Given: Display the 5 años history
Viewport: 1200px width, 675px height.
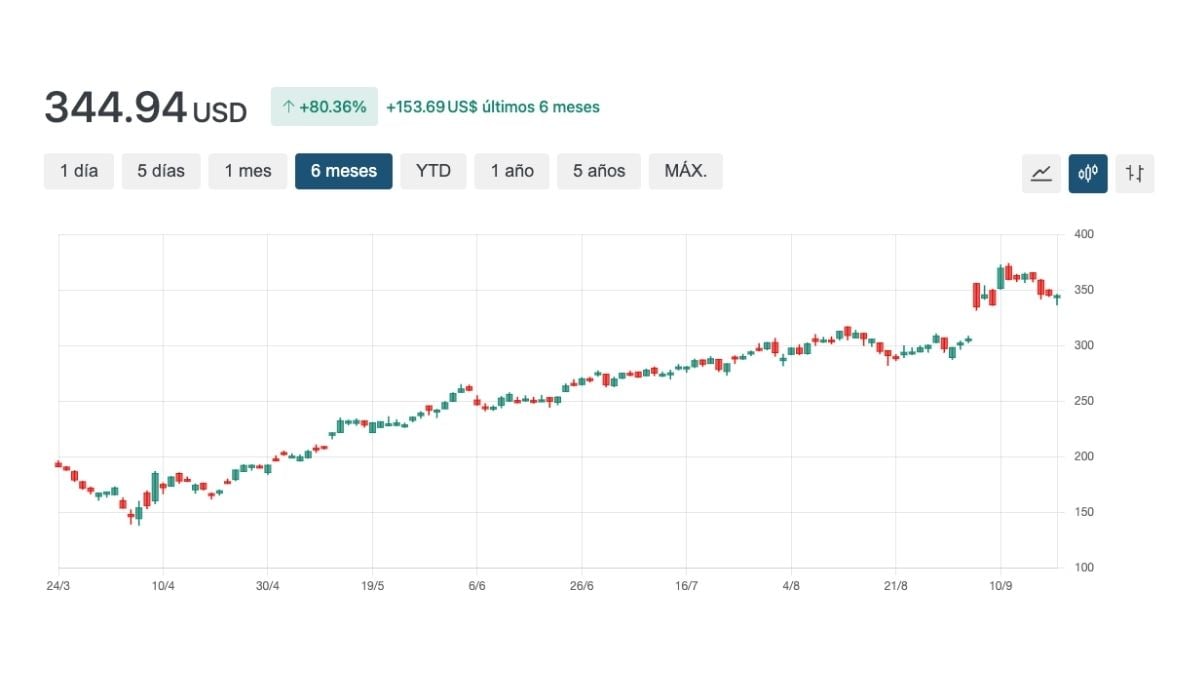Looking at the screenshot, I should (x=599, y=171).
